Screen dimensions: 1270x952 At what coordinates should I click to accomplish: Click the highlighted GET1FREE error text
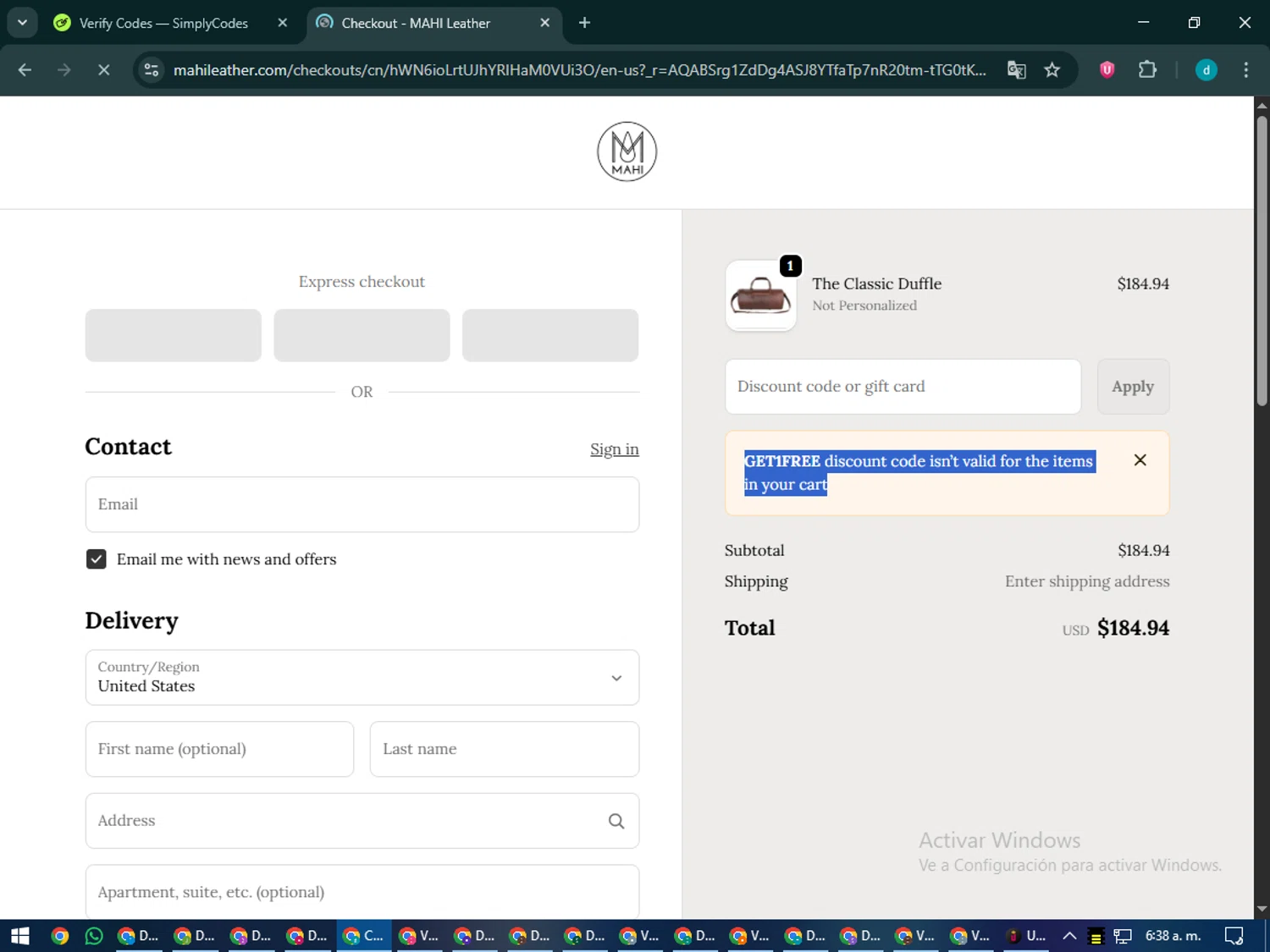(x=919, y=473)
